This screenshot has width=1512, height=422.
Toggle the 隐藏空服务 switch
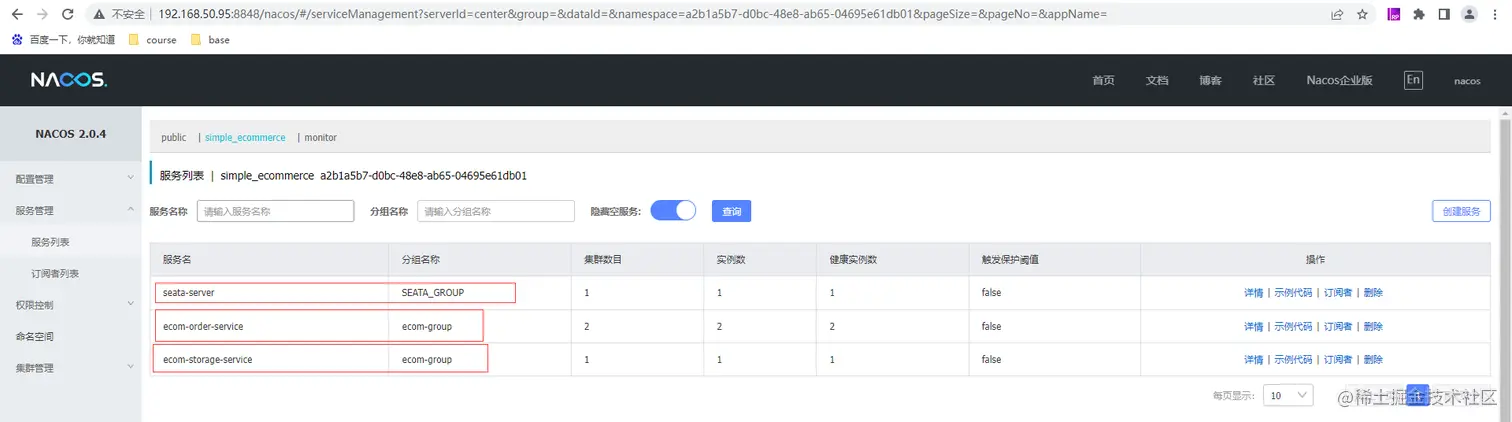[673, 210]
